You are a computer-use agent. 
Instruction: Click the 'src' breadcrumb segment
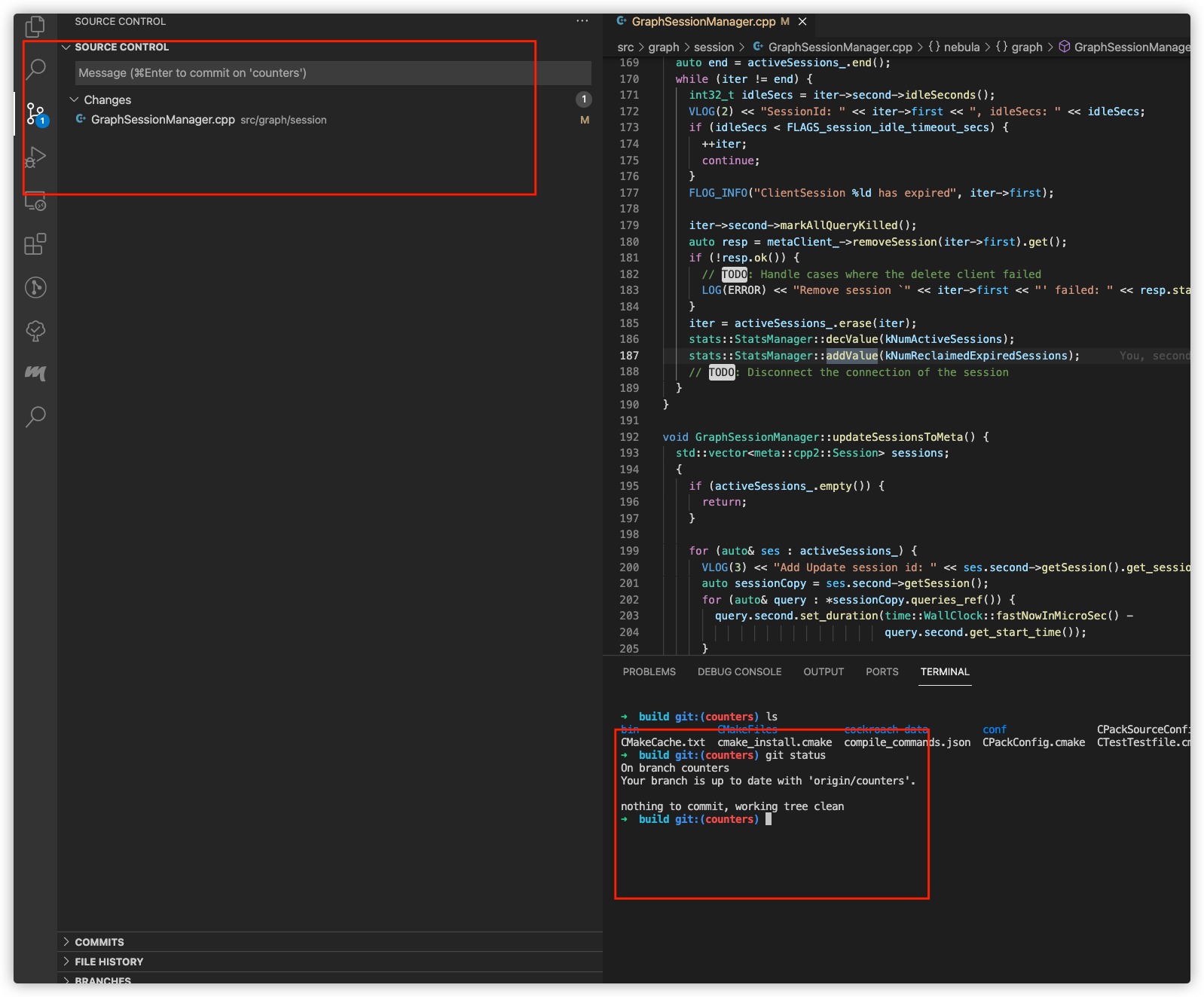[x=625, y=47]
